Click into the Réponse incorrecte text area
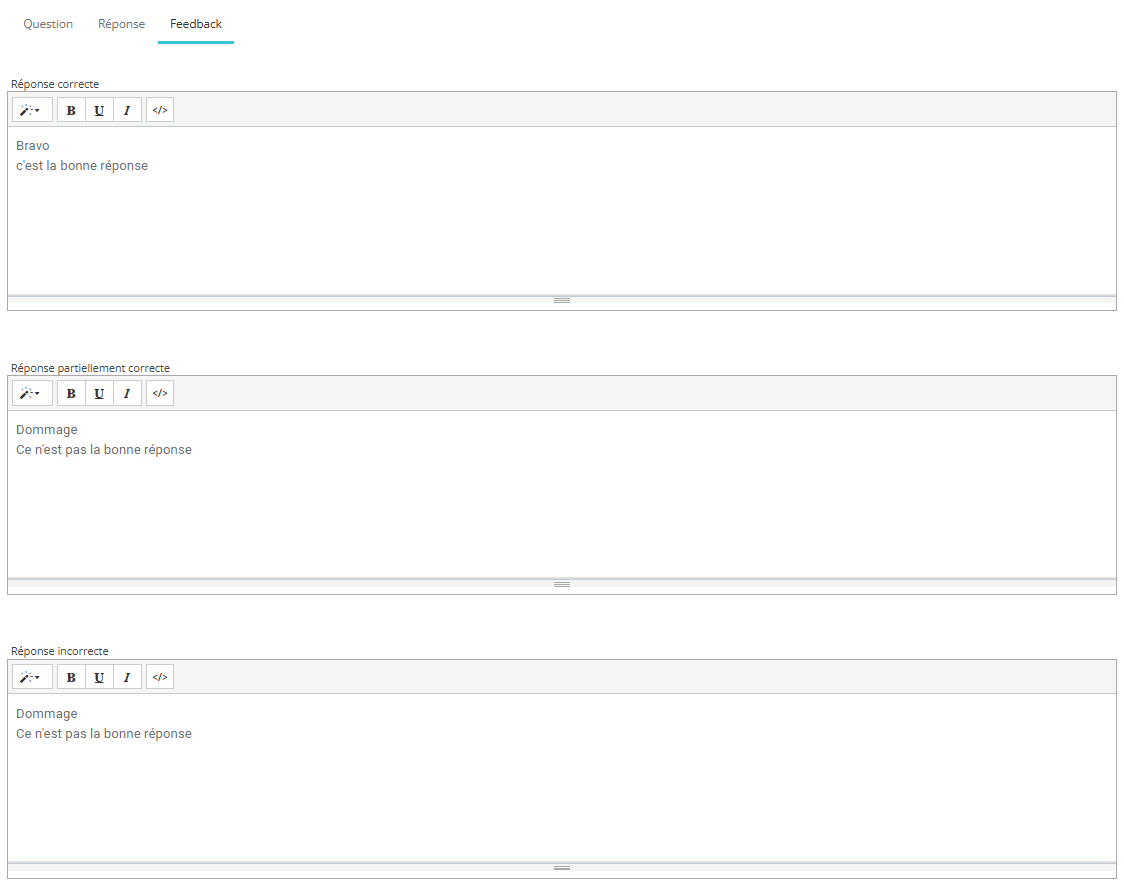This screenshot has width=1124, height=886. pyautogui.click(x=560, y=790)
